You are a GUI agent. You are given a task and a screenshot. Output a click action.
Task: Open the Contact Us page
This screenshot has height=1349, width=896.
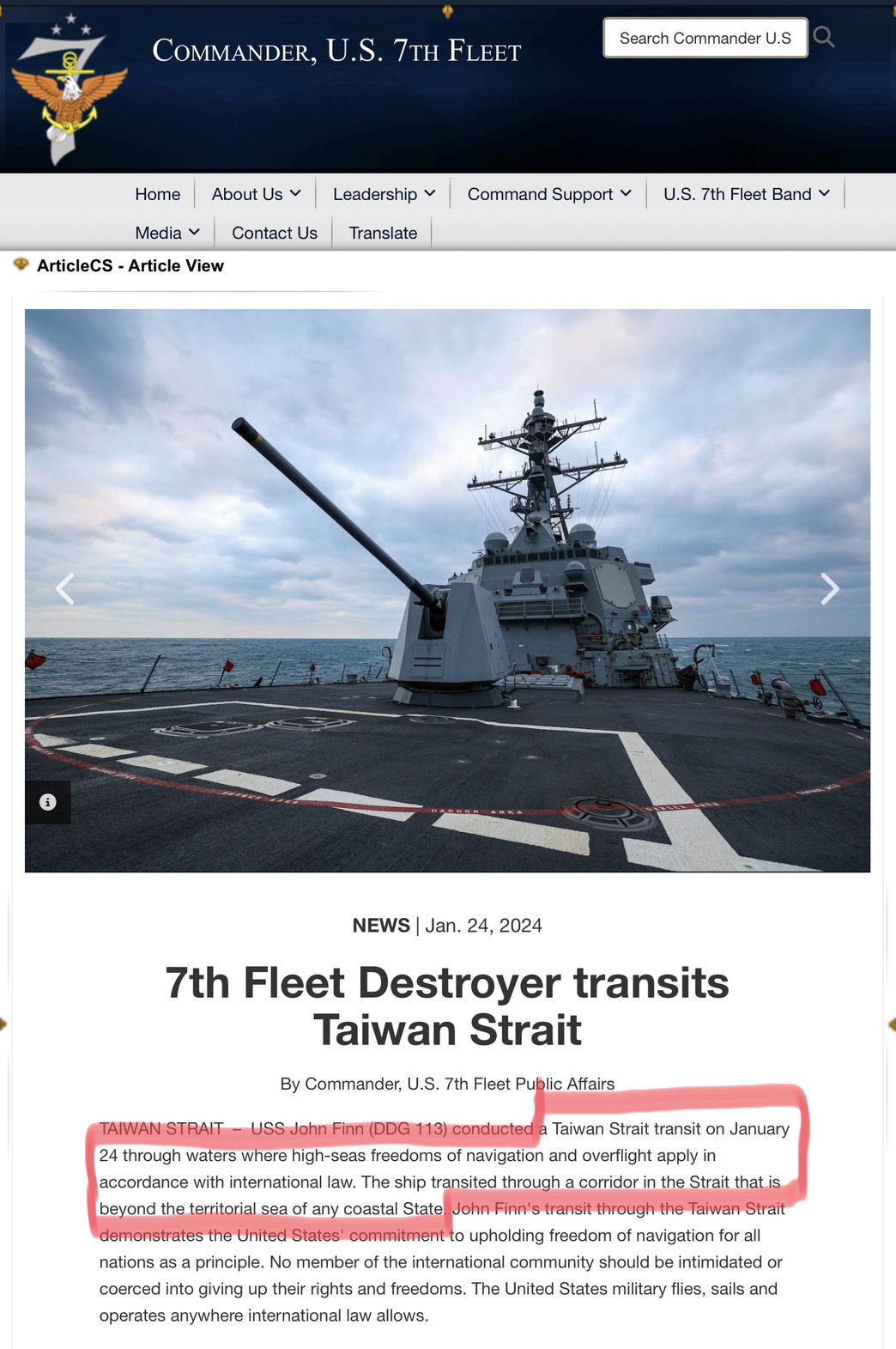click(x=275, y=233)
